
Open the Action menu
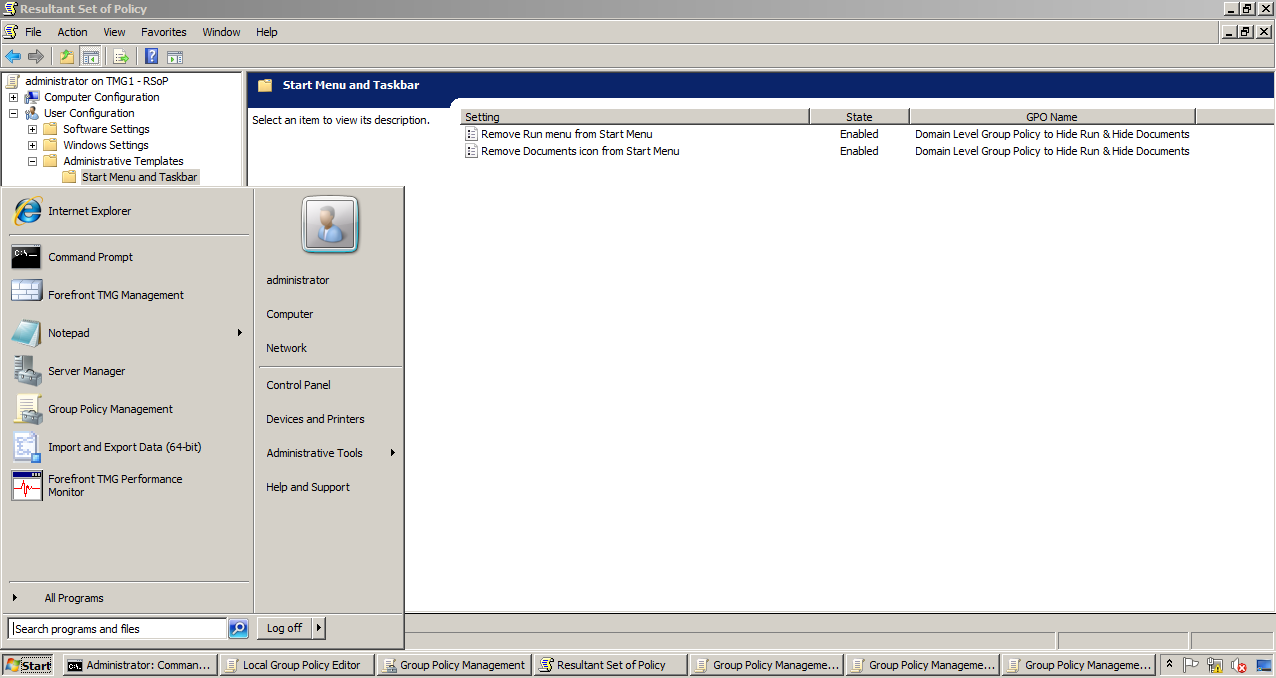pyautogui.click(x=72, y=31)
